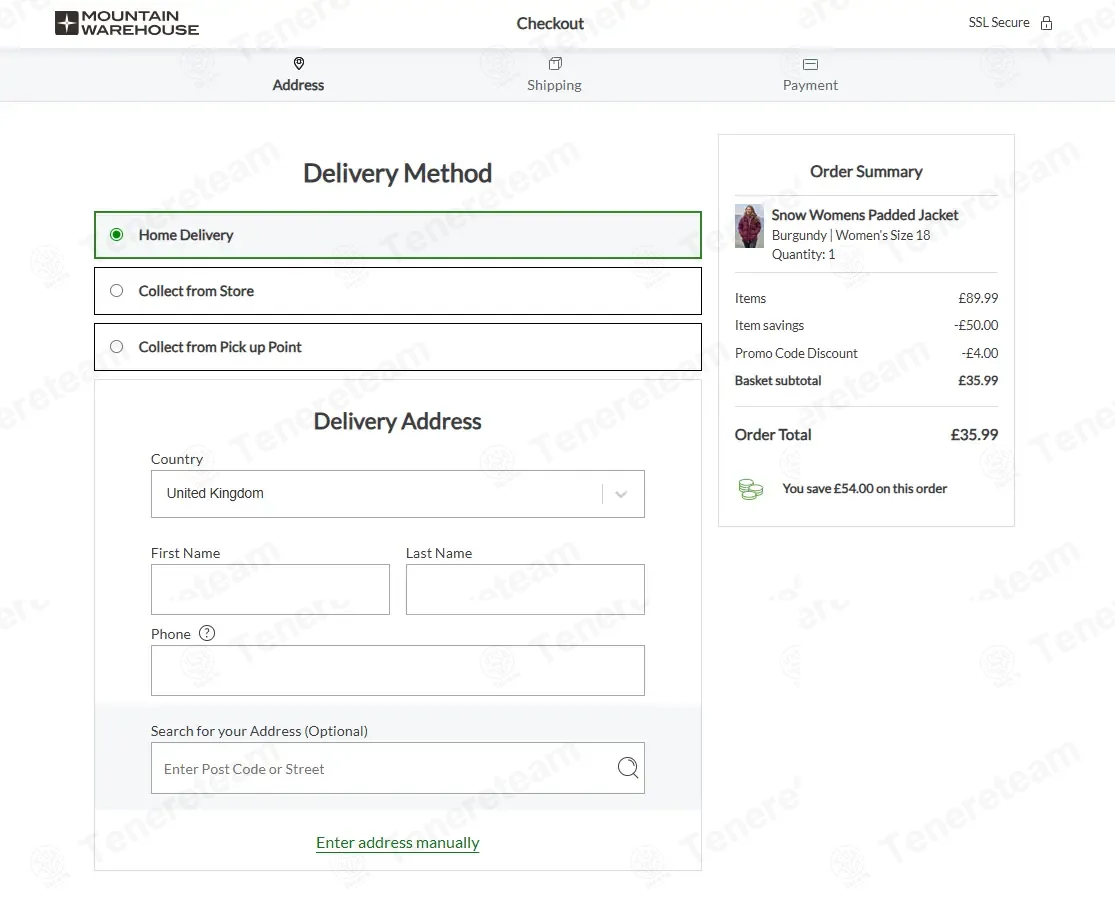
Task: Click the Enter address manually link
Action: click(398, 843)
